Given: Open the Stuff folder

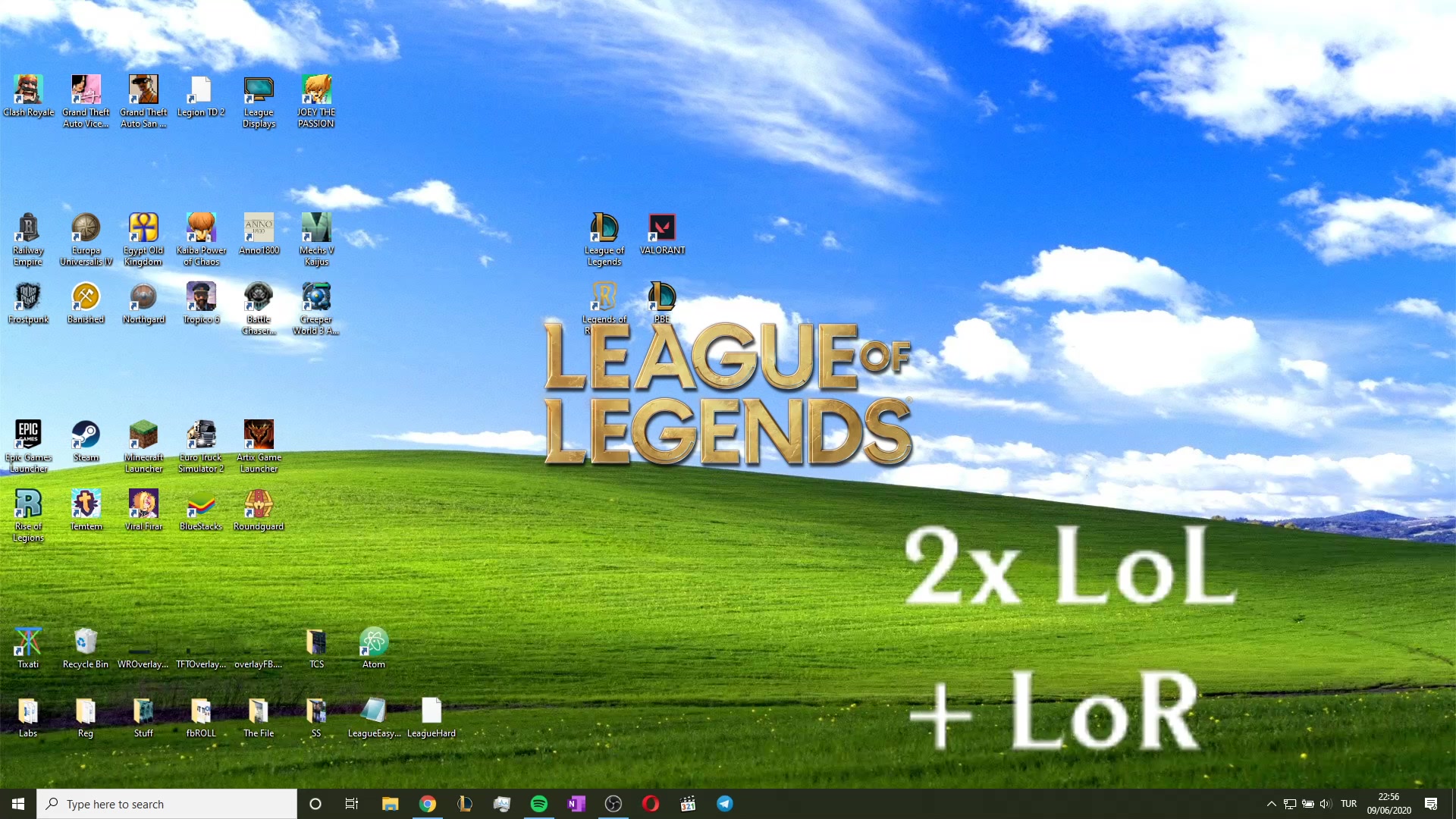Looking at the screenshot, I should point(143,717).
